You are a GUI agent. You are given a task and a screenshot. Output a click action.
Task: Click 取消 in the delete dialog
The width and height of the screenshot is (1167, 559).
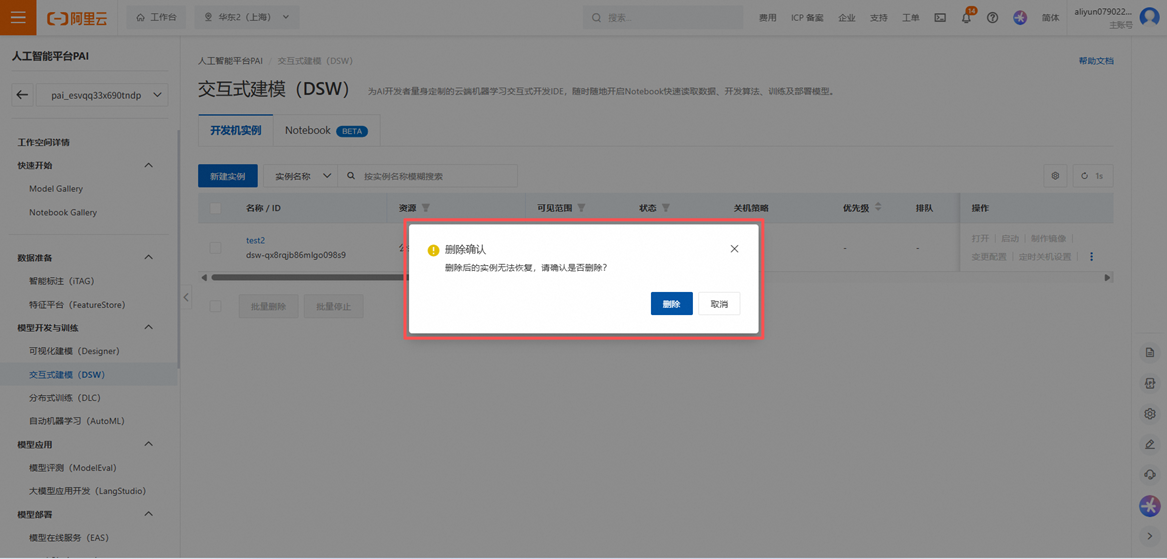point(719,304)
